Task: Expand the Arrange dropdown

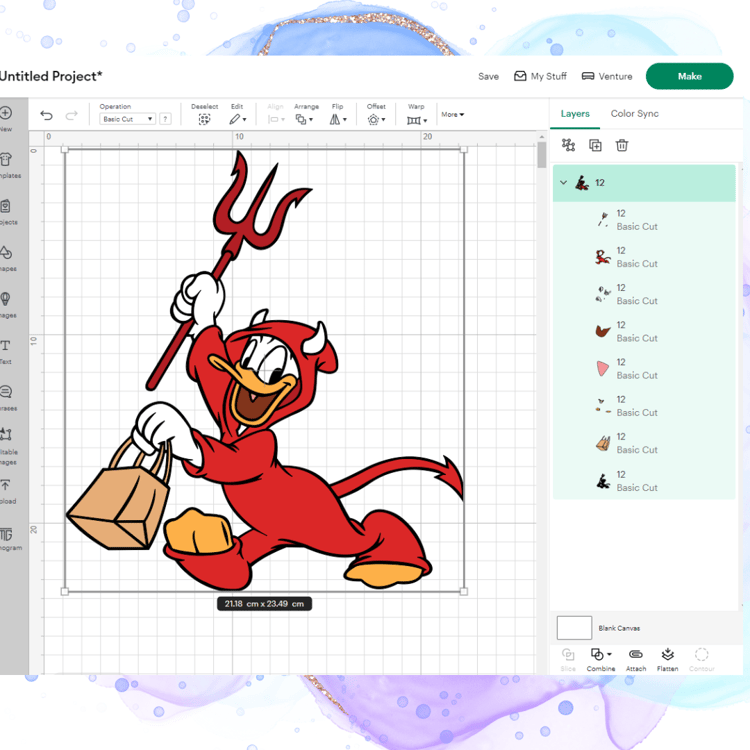Action: 304,119
